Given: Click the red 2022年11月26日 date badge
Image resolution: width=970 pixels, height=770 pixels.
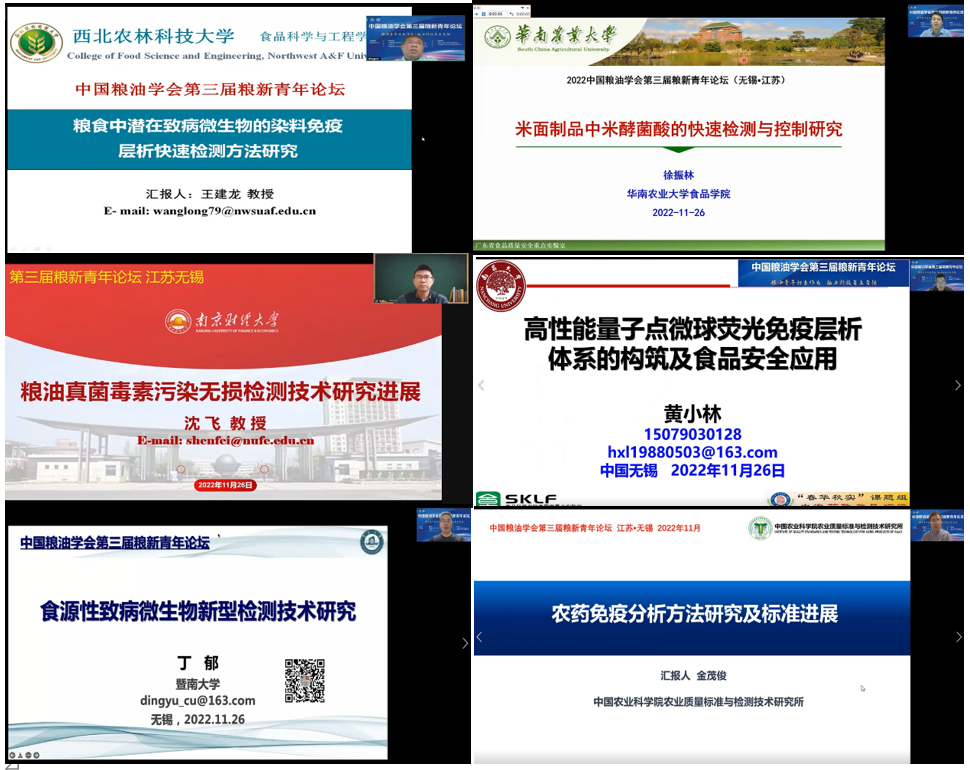Looking at the screenshot, I should tap(226, 485).
